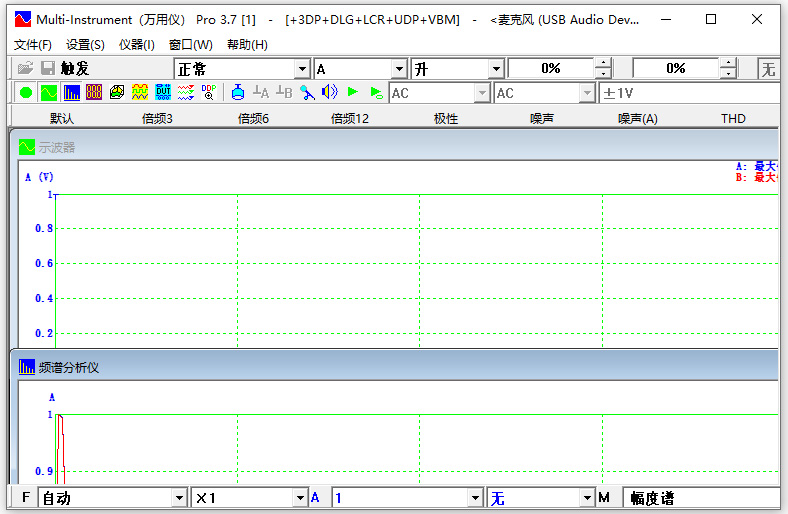This screenshot has height=514, width=788.
Task: Click the open file folder icon
Action: (25, 68)
